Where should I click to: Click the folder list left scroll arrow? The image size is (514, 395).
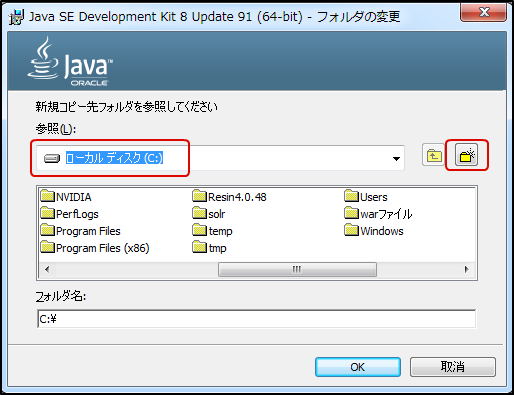click(x=47, y=269)
